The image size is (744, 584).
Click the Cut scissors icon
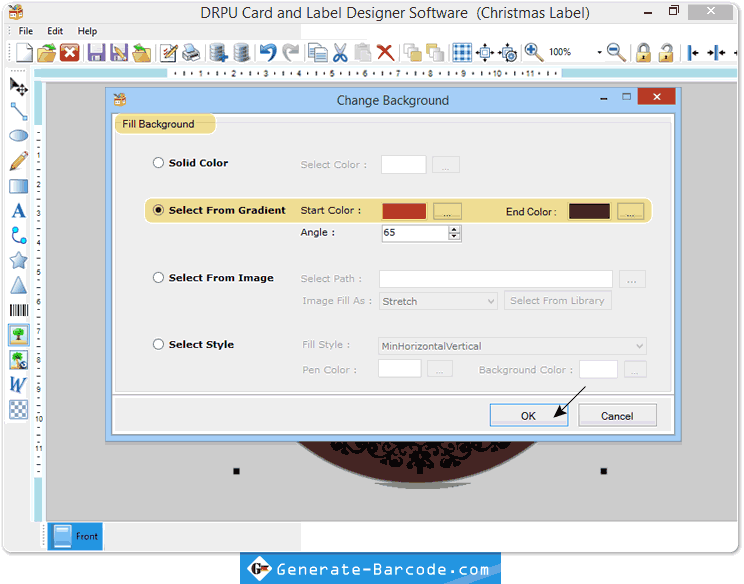[x=340, y=53]
